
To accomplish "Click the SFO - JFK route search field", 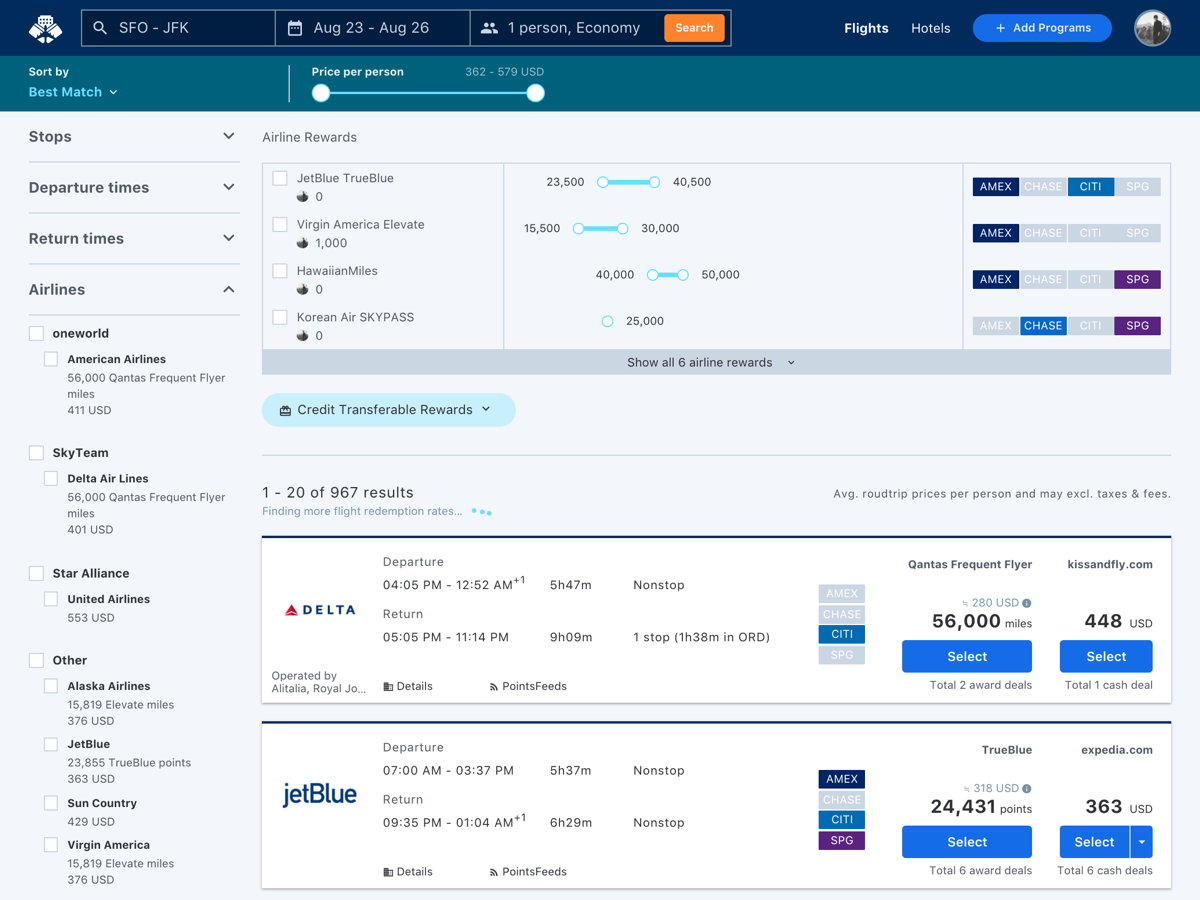I will pos(178,28).
